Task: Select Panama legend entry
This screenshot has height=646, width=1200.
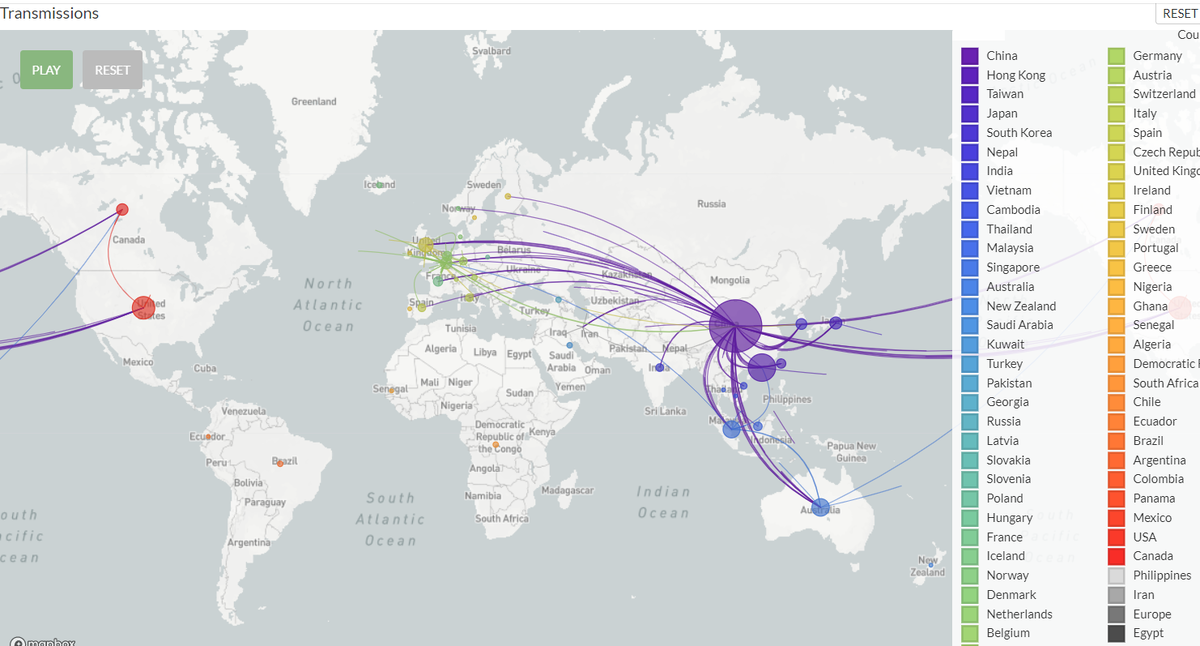Action: (x=1154, y=498)
